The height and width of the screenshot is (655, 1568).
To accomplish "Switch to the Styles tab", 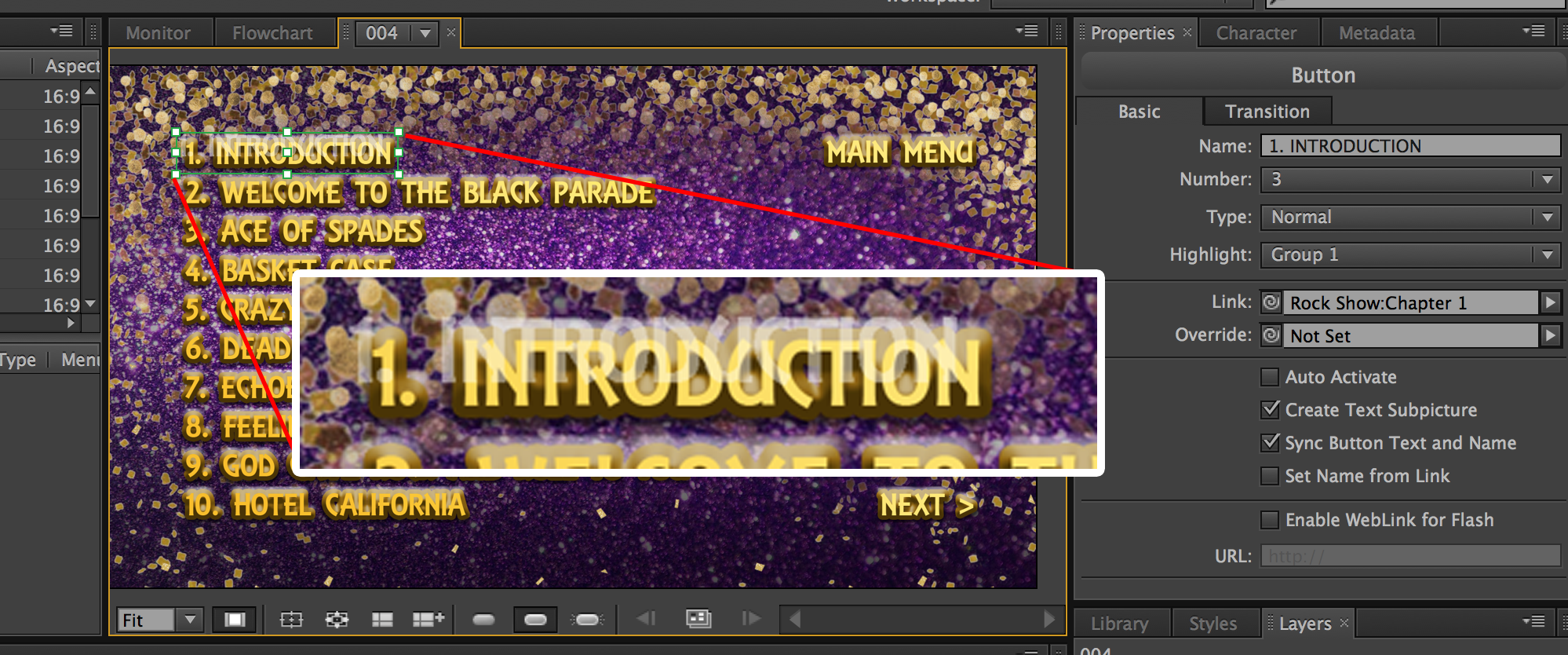I will point(1212,624).
